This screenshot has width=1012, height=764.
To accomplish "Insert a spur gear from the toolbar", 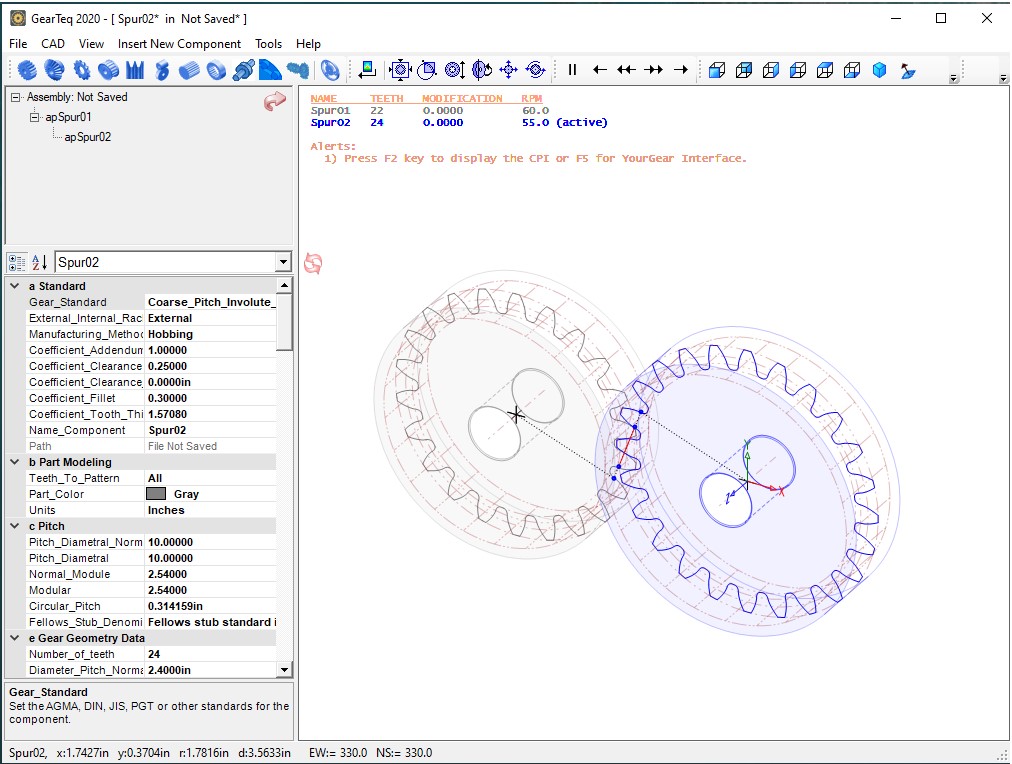I will tap(28, 70).
